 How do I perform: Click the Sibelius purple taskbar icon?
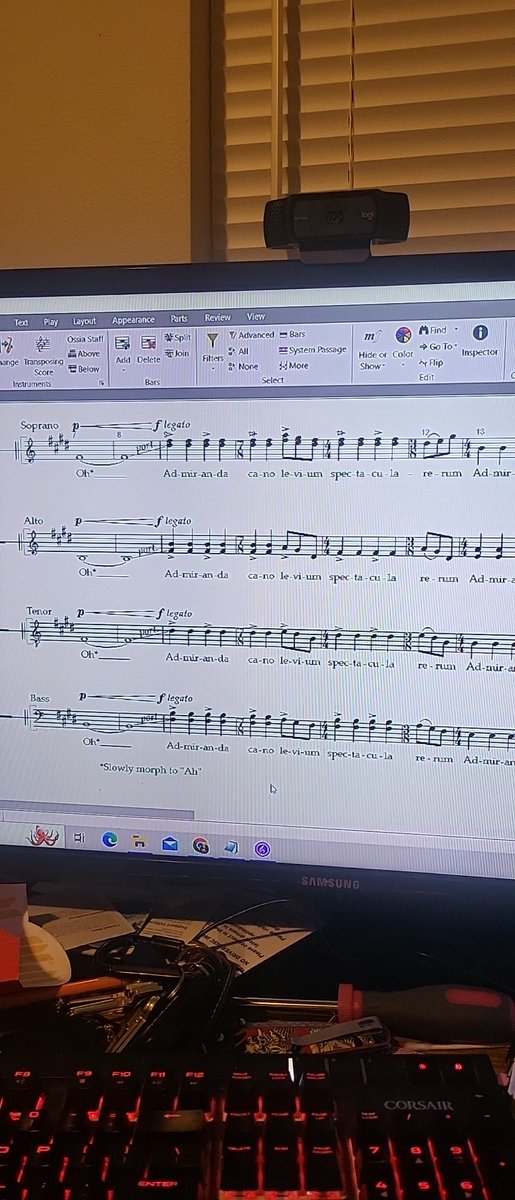click(x=262, y=849)
